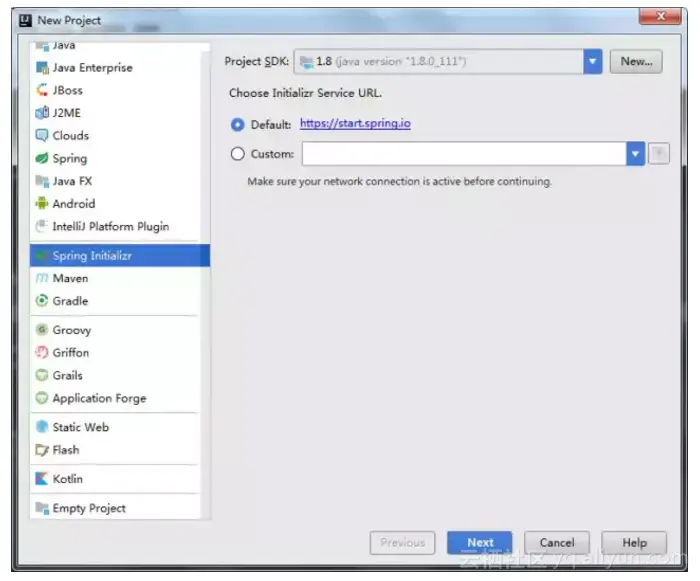Click the Custom URL input field
Screen dimensions: 700x581
[x=464, y=154]
